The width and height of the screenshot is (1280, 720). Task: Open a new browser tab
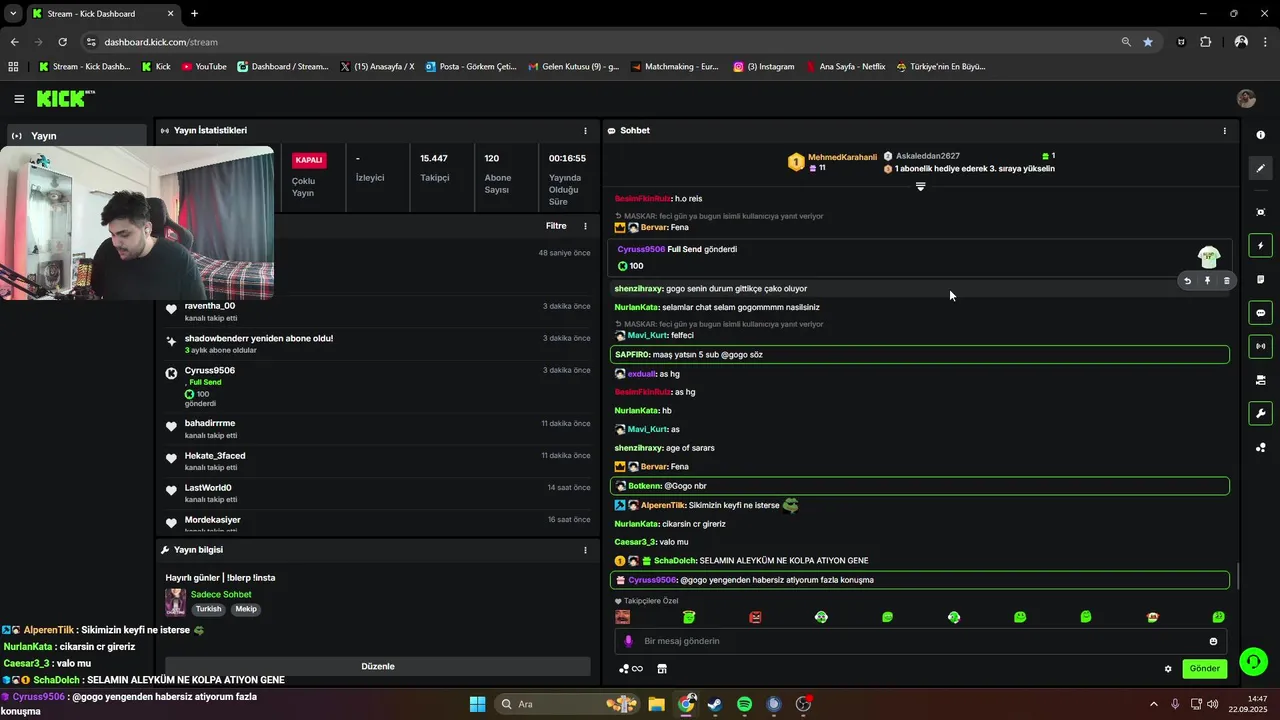[x=194, y=14]
